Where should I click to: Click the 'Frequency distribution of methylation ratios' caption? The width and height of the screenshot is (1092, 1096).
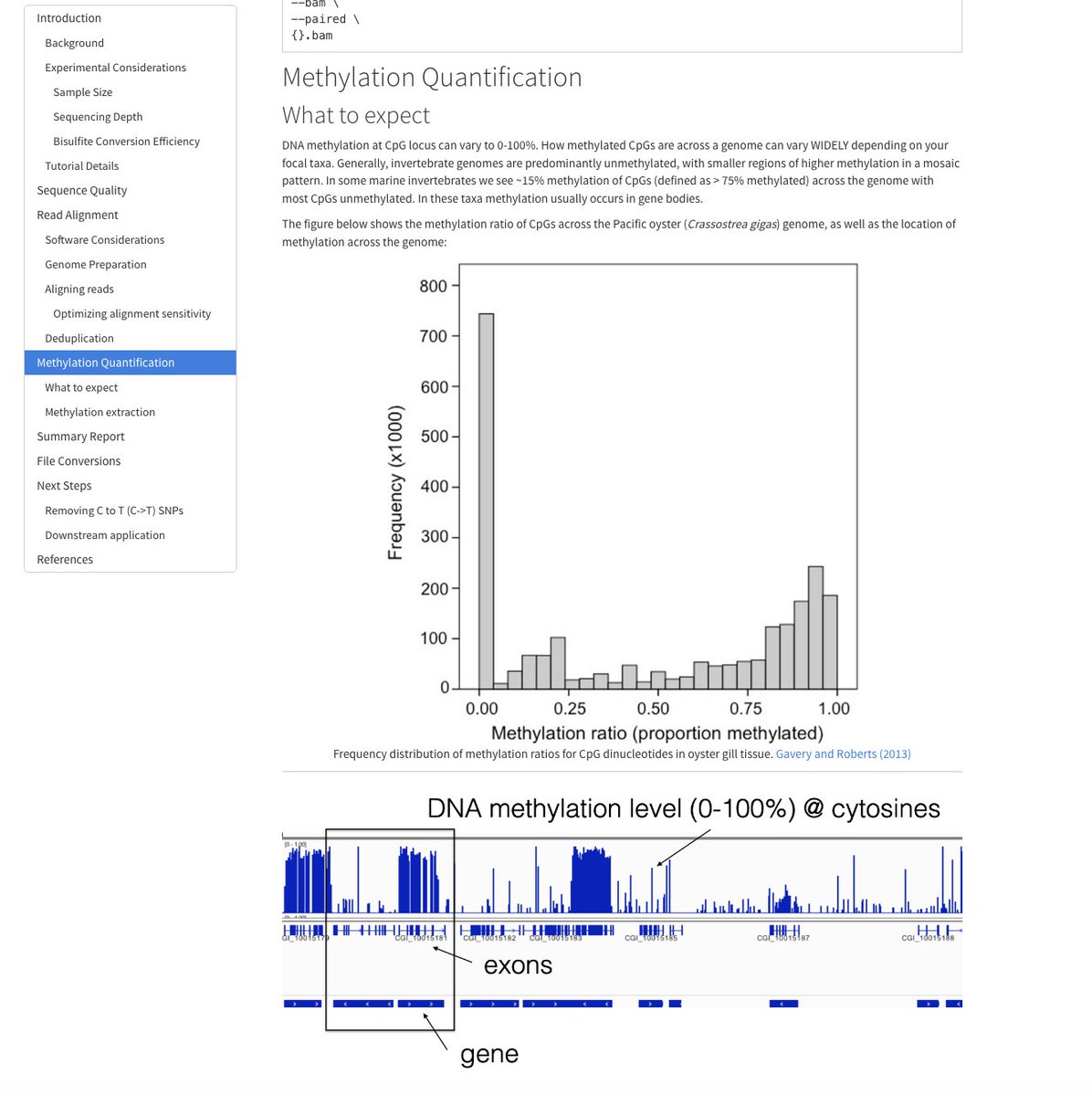552,754
